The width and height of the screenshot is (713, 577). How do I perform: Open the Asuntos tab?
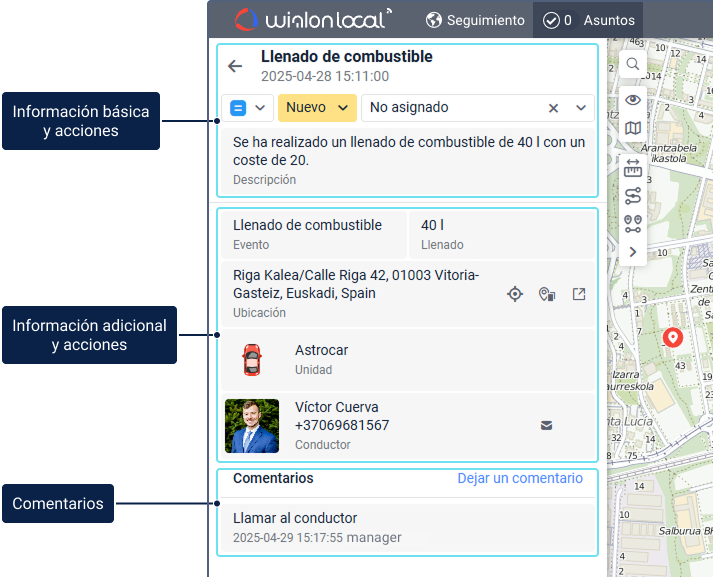[x=588, y=20]
